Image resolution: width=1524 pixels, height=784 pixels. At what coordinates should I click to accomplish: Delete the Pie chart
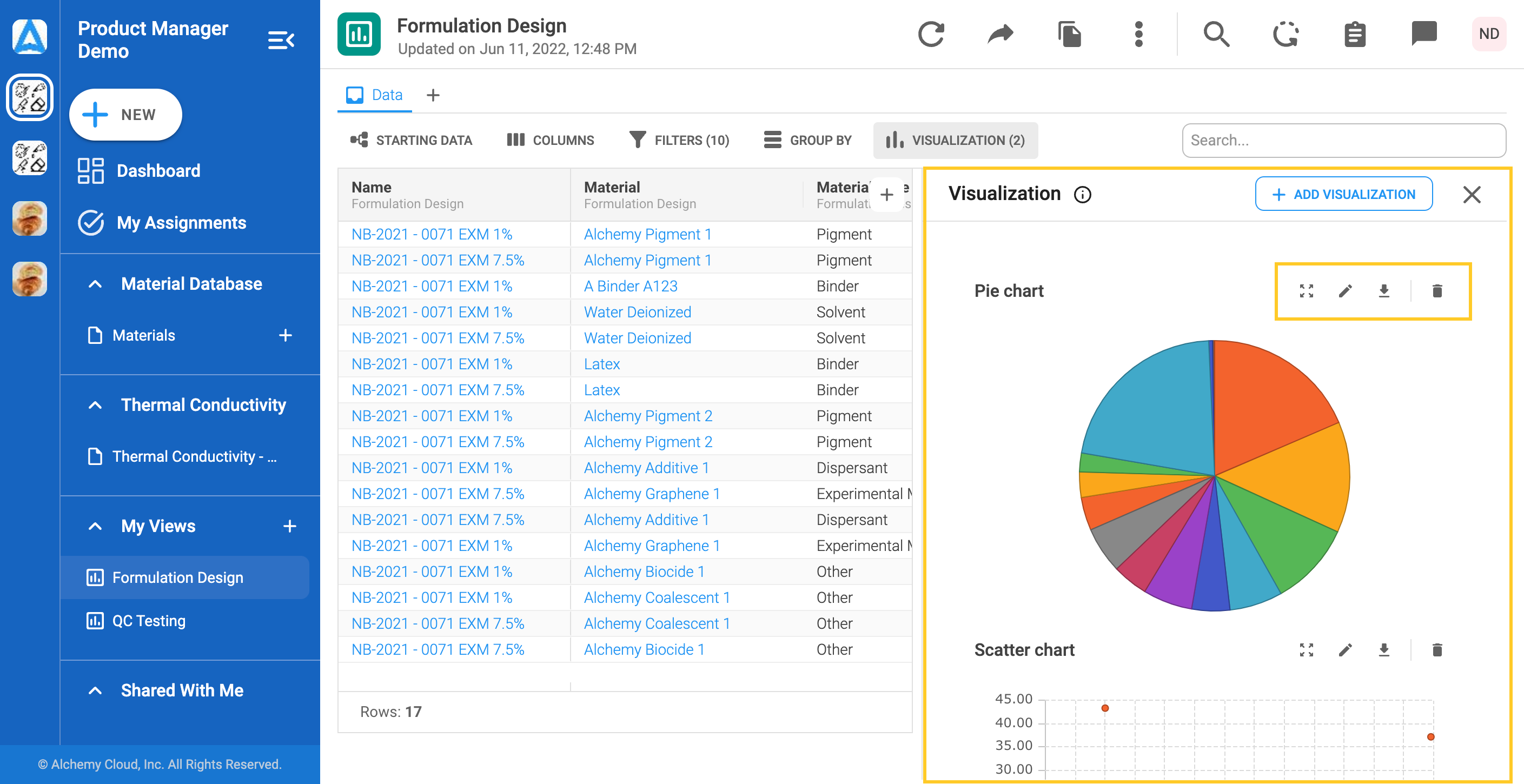point(1437,291)
